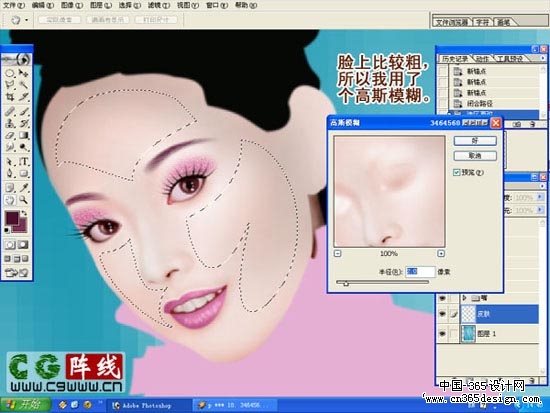Expand the layer group folder triangle
This screenshot has height=413, width=550.
465,298
